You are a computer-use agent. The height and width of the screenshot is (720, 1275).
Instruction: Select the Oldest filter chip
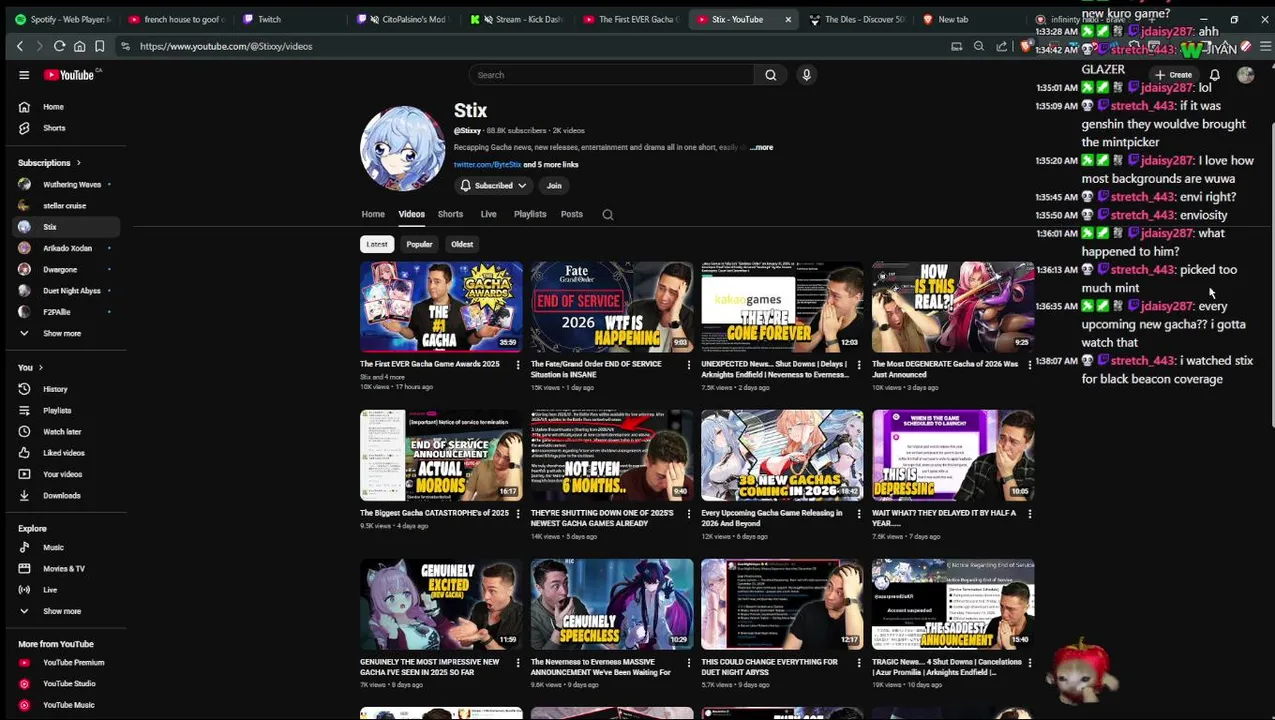click(x=462, y=244)
